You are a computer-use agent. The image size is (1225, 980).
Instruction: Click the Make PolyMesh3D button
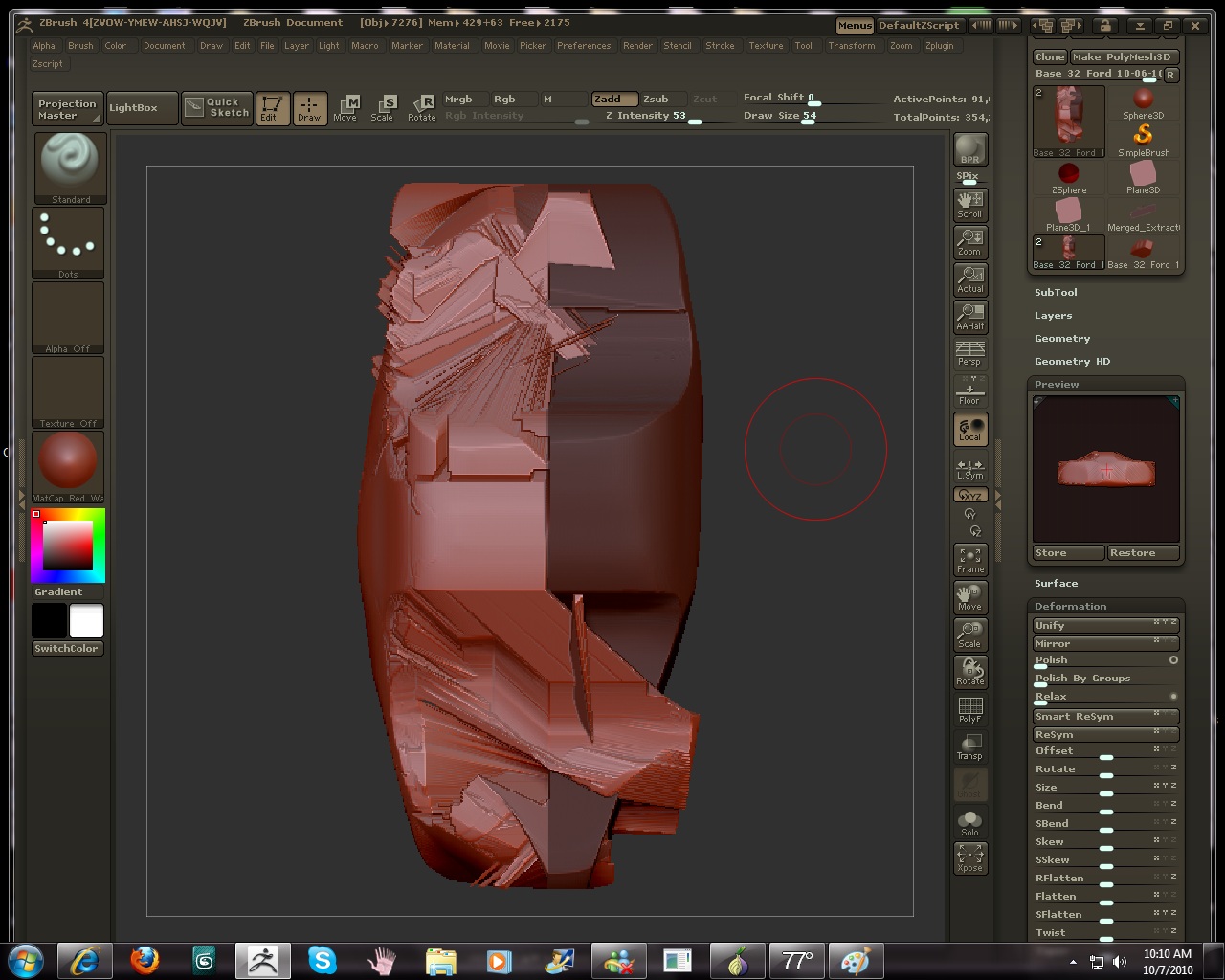click(1124, 57)
